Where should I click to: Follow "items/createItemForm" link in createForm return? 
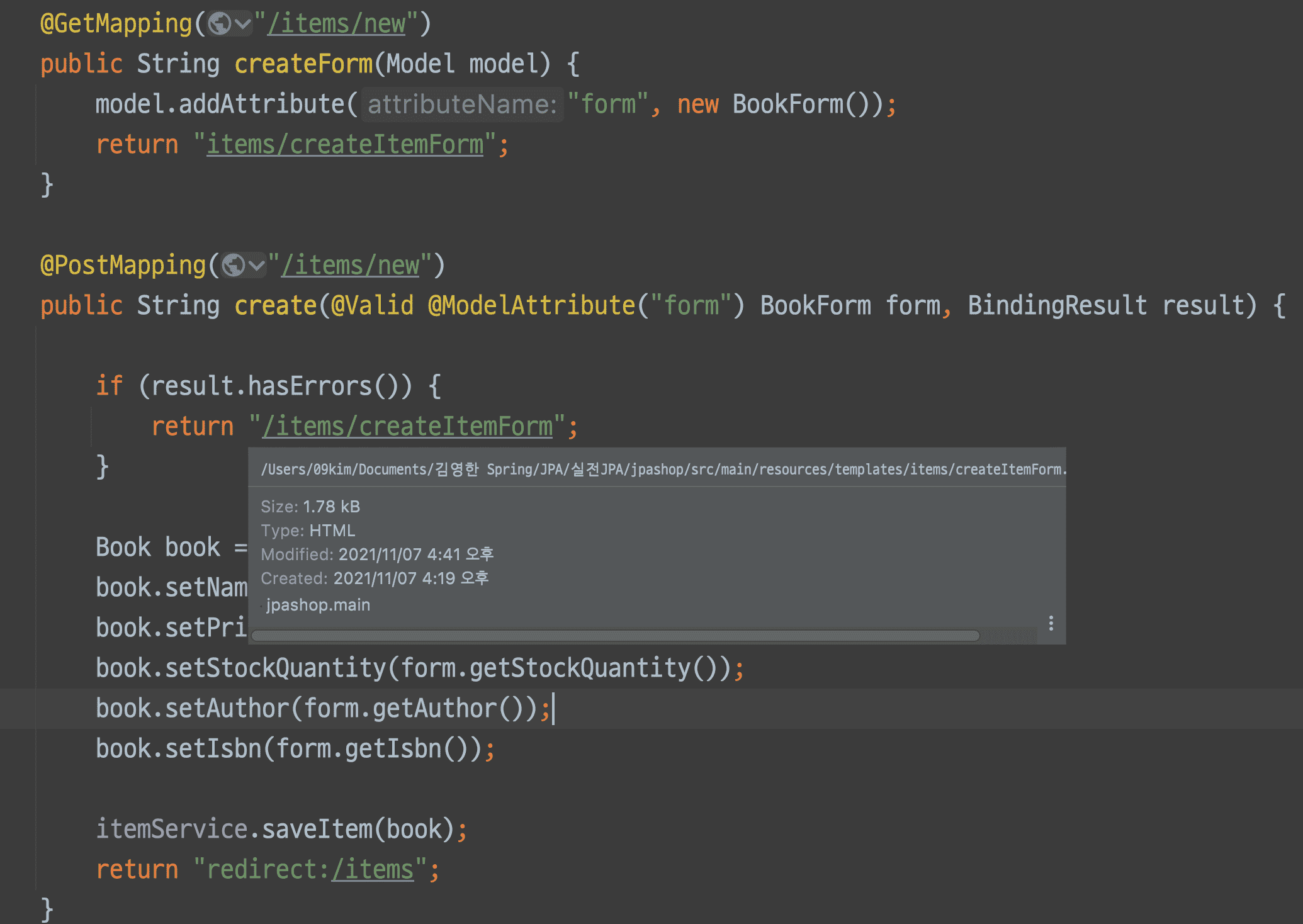[345, 145]
